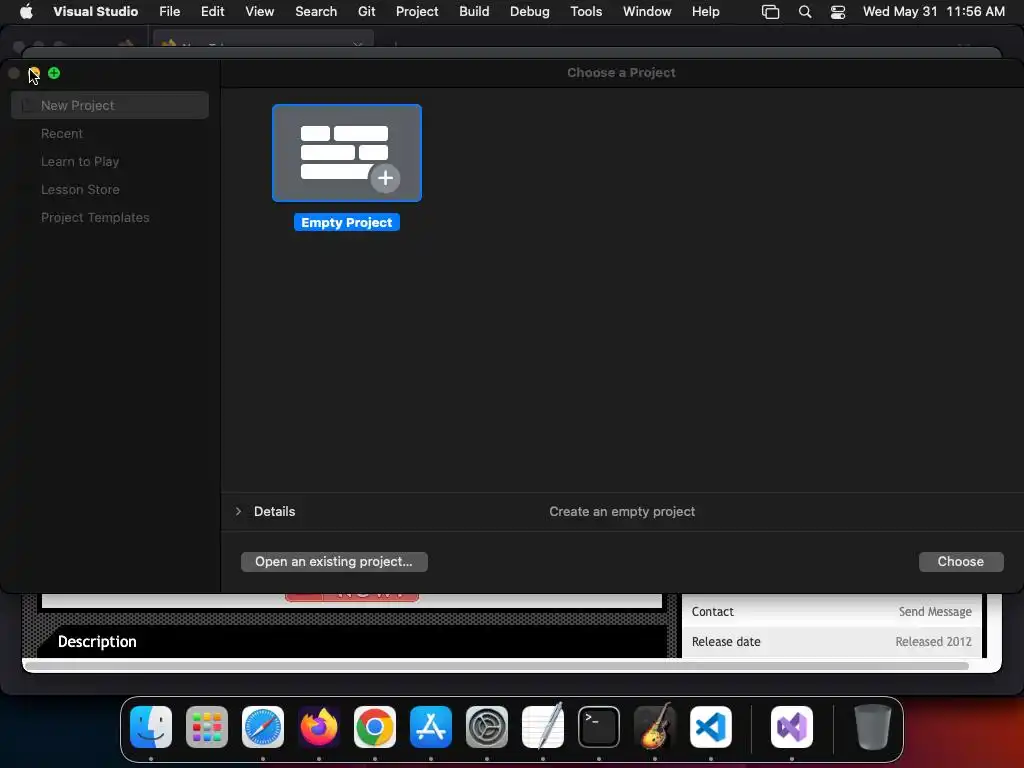Image resolution: width=1024 pixels, height=768 pixels.
Task: Open Visual Studio Code from the Dock
Action: (x=711, y=727)
